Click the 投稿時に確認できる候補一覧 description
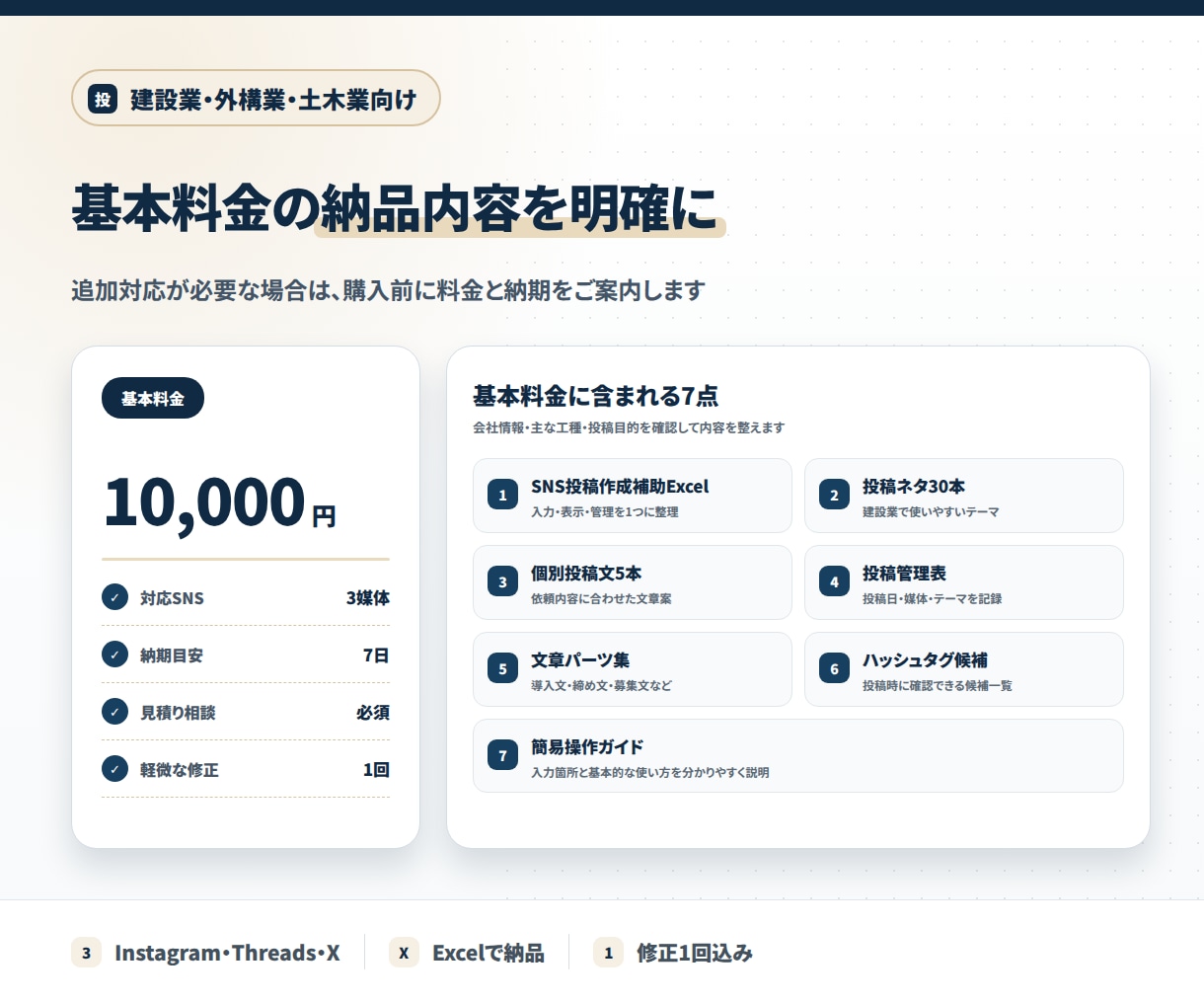This screenshot has height=1003, width=1204. (938, 686)
